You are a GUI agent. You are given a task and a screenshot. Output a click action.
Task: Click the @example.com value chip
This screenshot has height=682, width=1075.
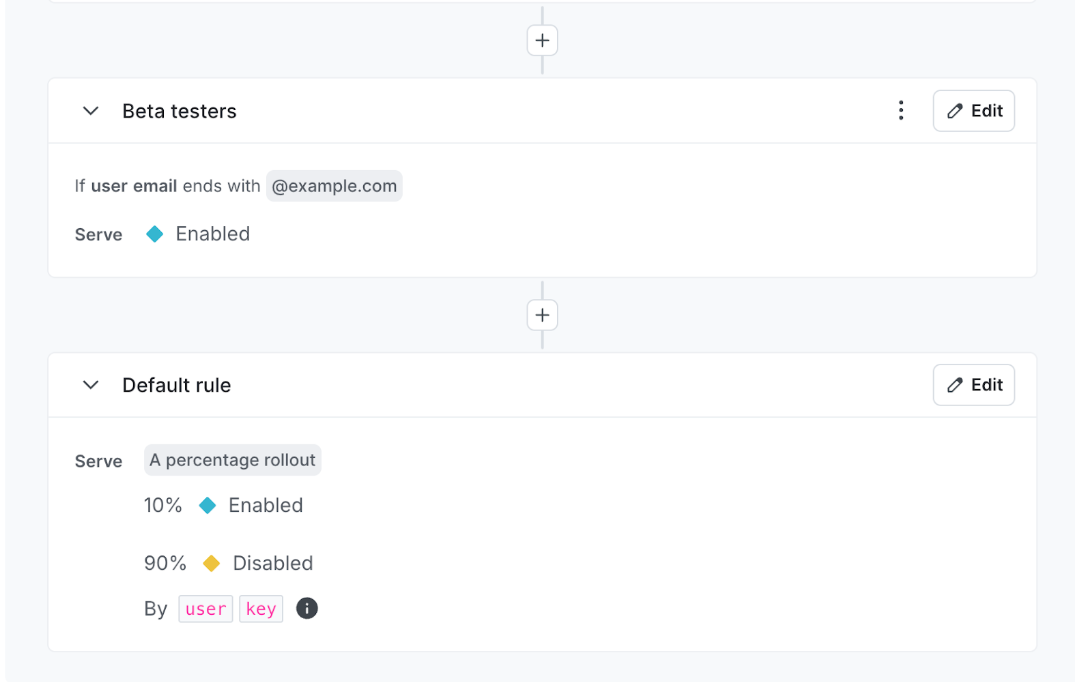pos(334,186)
